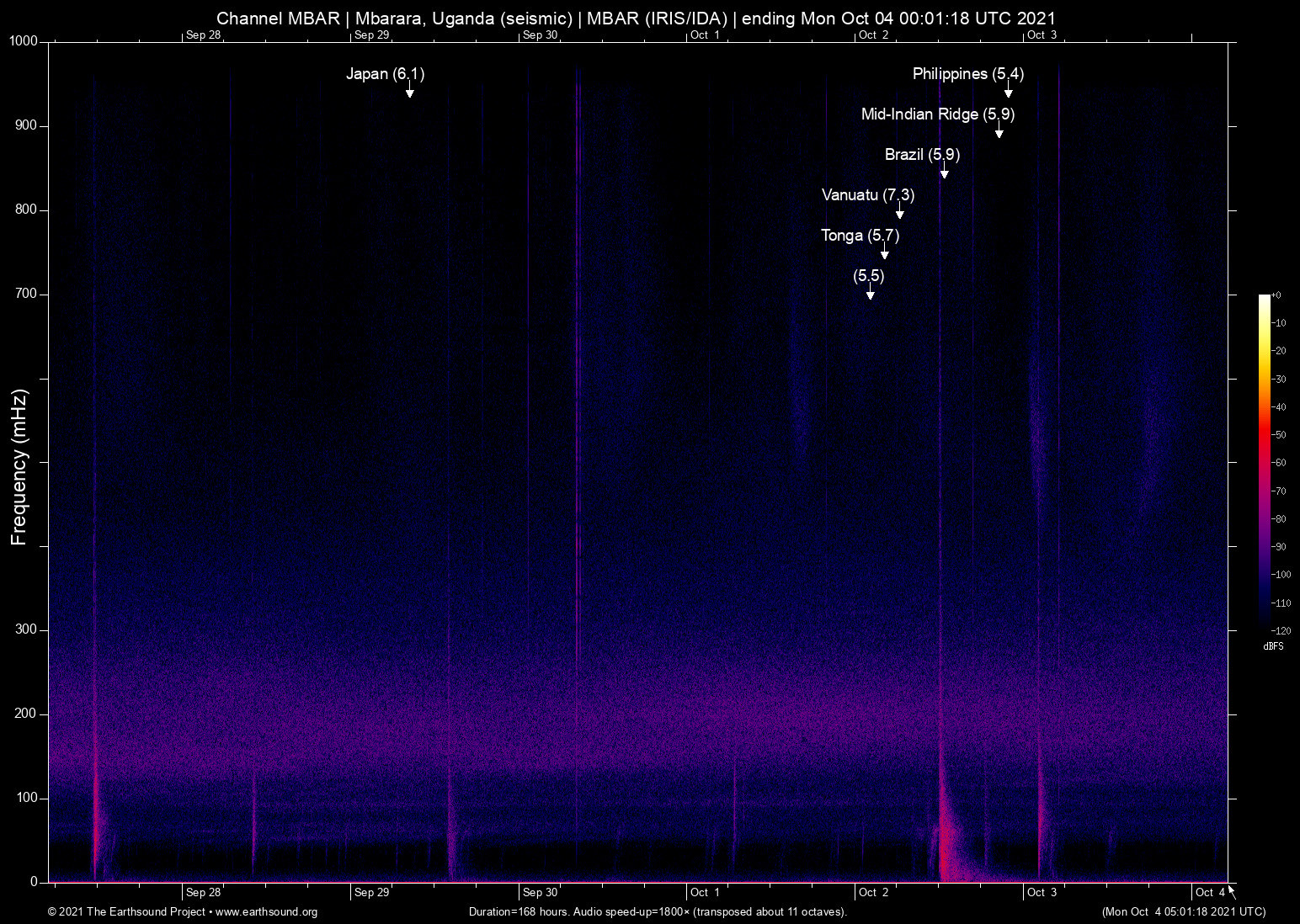This screenshot has width=1300, height=924.
Task: Select the dBFS color scale bar
Action: pyautogui.click(x=1264, y=463)
